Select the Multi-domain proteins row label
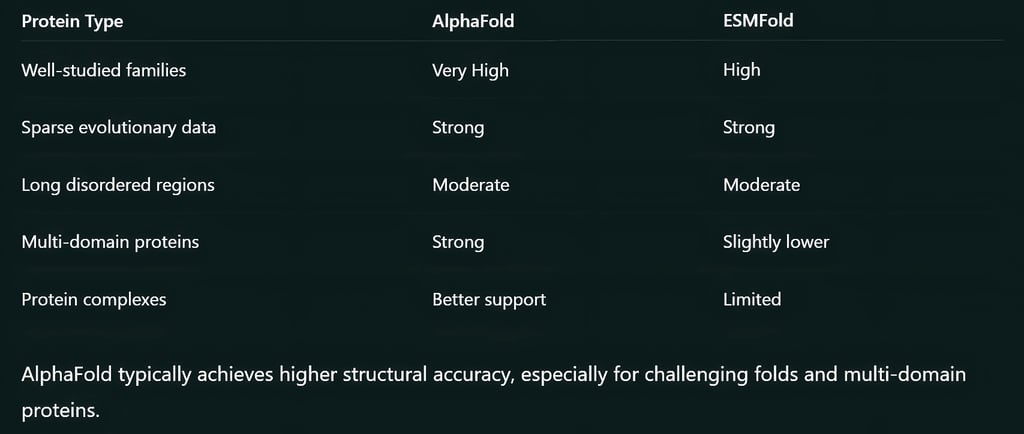1024x434 pixels. [x=110, y=242]
